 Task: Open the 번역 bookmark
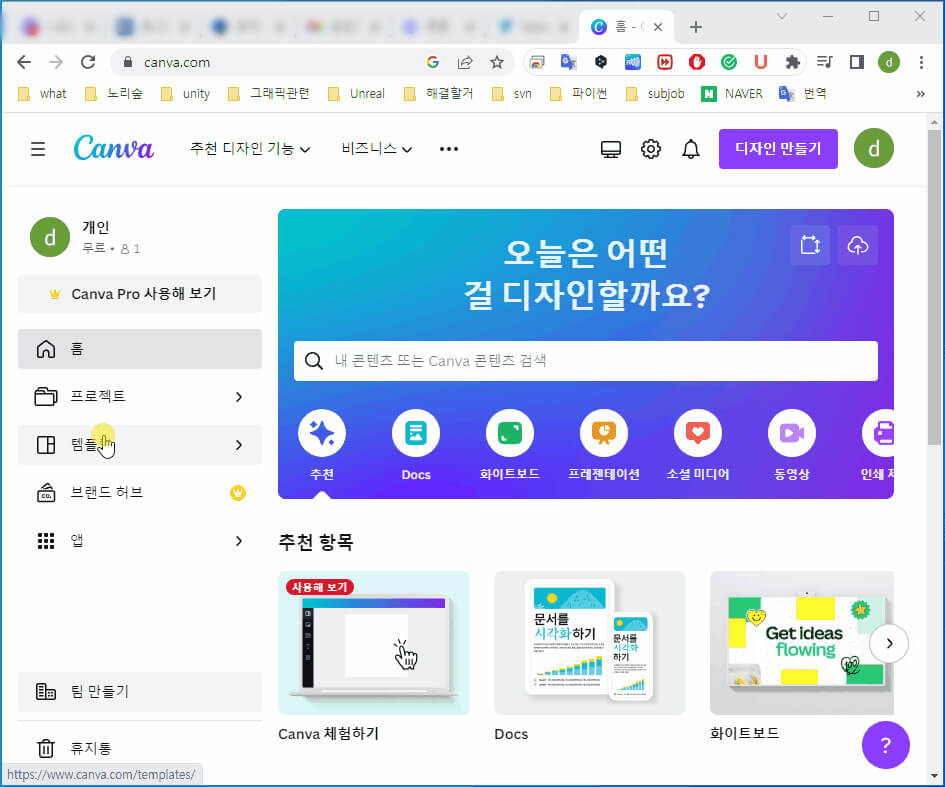click(803, 93)
